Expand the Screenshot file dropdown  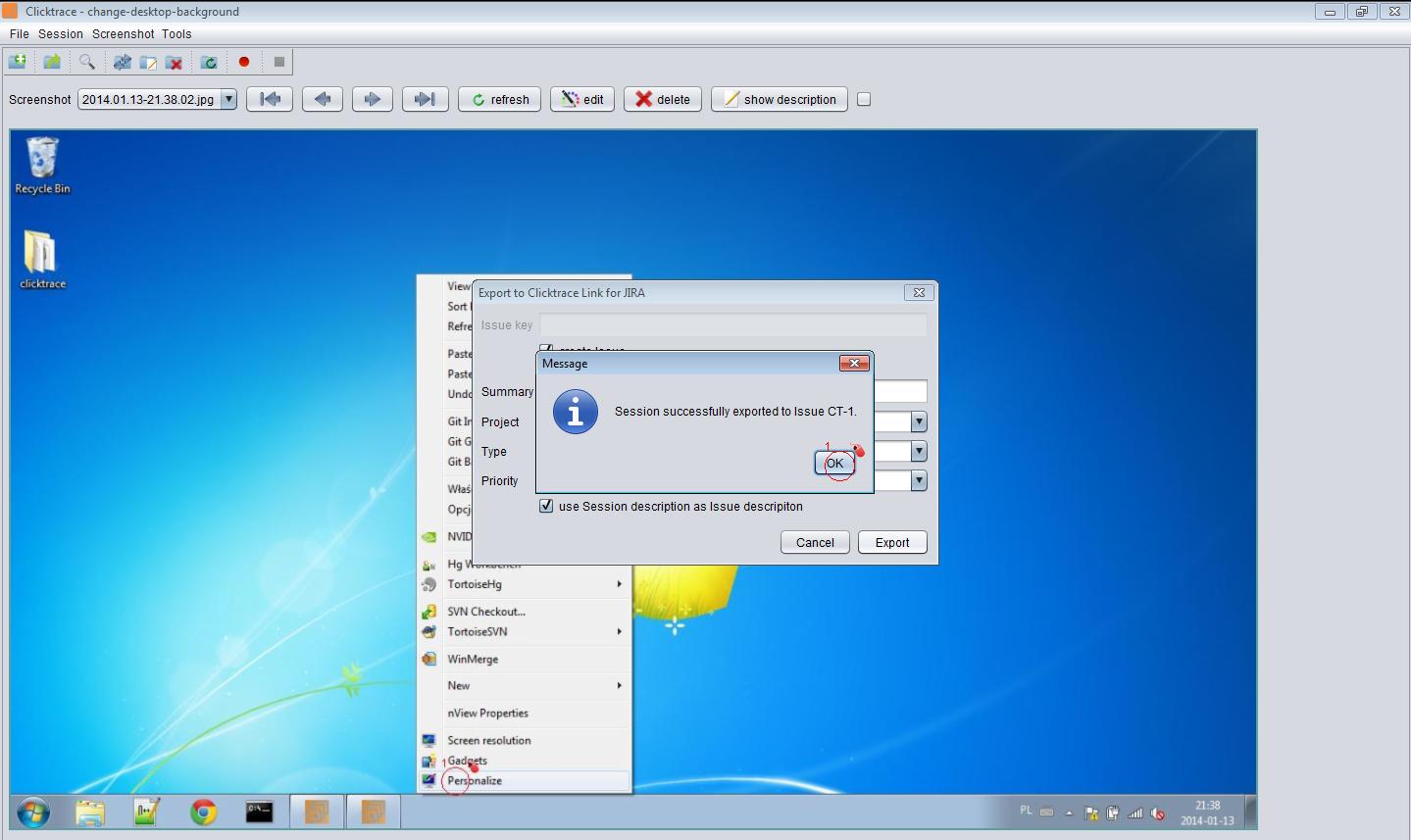point(228,99)
